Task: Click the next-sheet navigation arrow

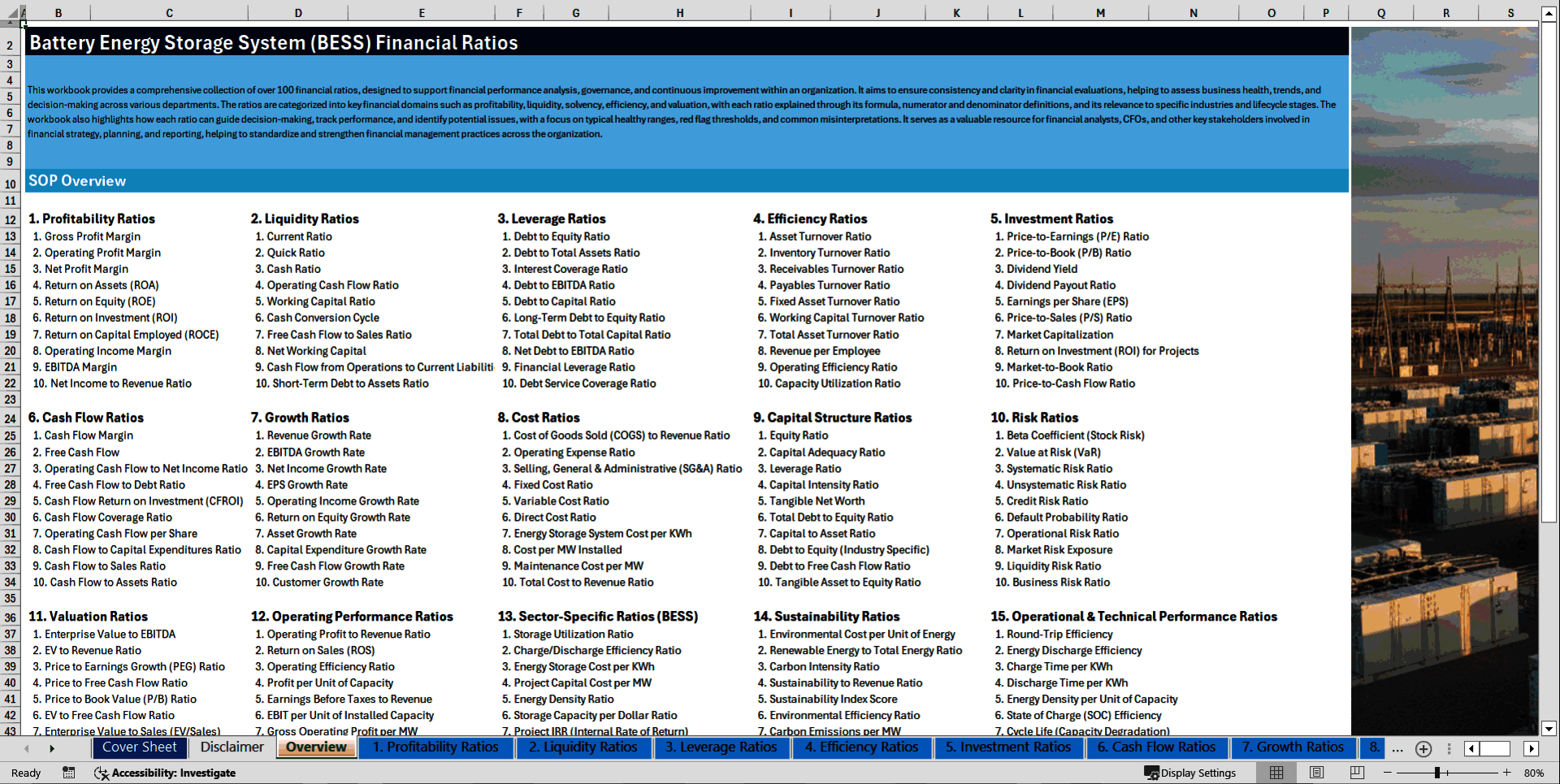Action: click(x=52, y=748)
